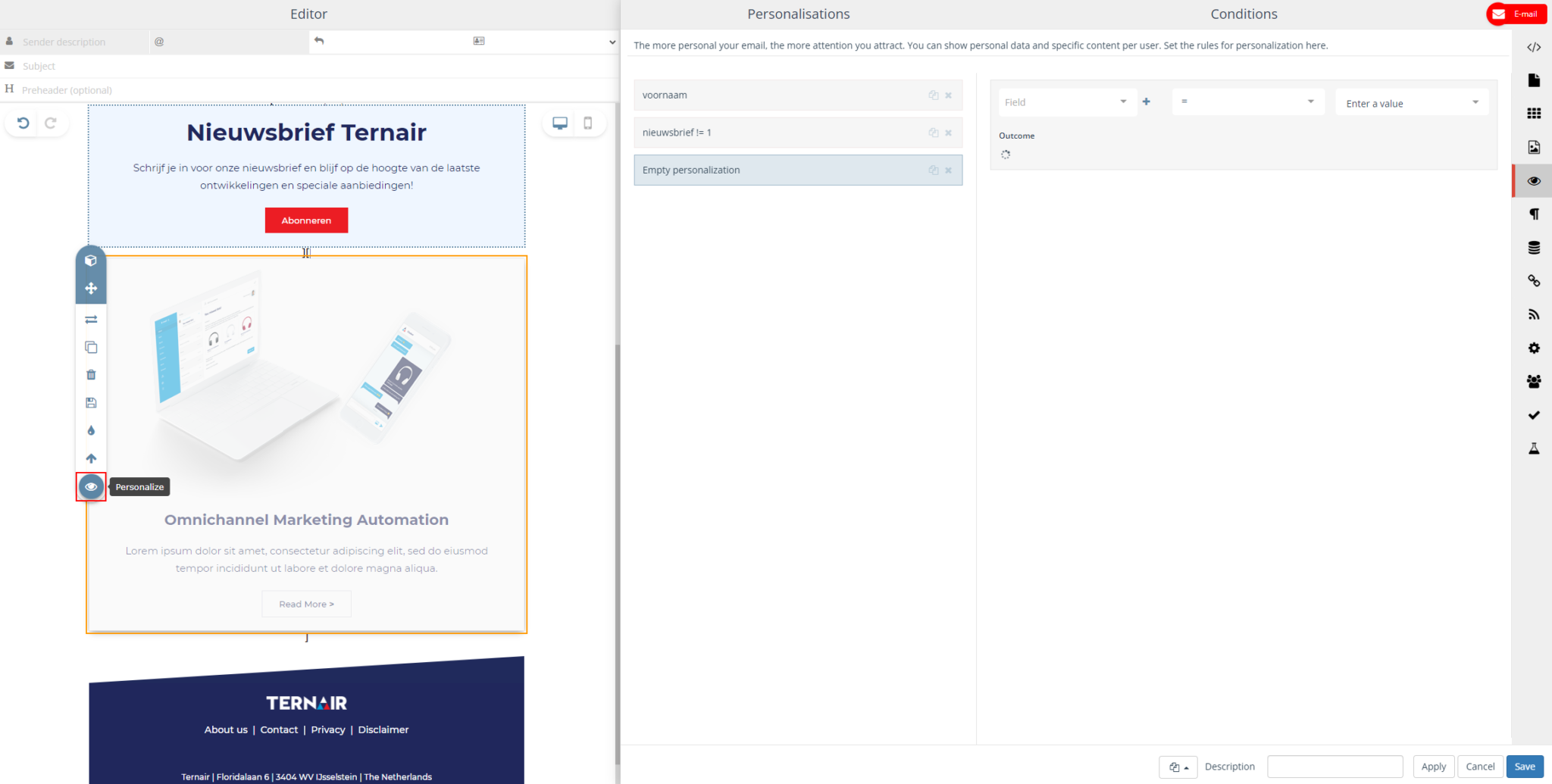
Task: Switch to mobile preview mode
Action: (588, 123)
